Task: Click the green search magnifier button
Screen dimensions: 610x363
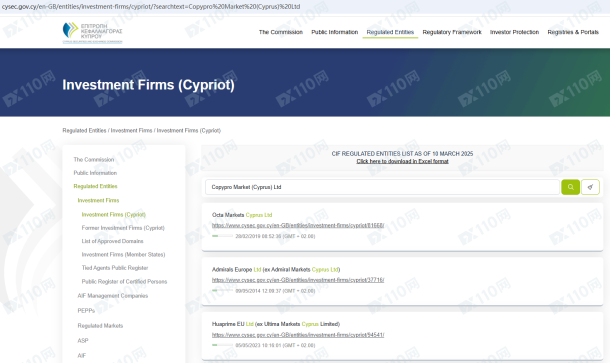Action: pyautogui.click(x=570, y=187)
